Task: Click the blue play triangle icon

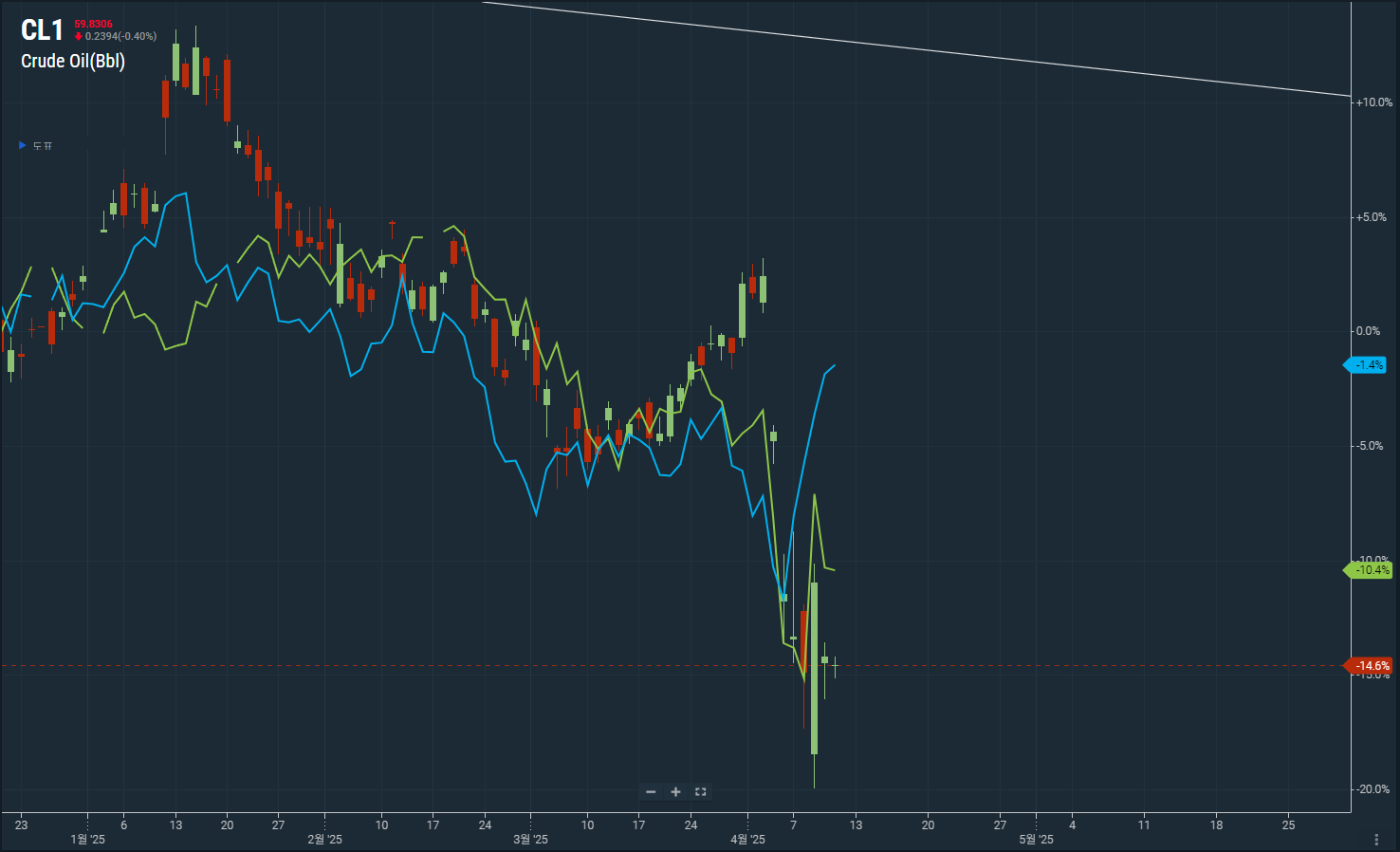Action: coord(23,145)
